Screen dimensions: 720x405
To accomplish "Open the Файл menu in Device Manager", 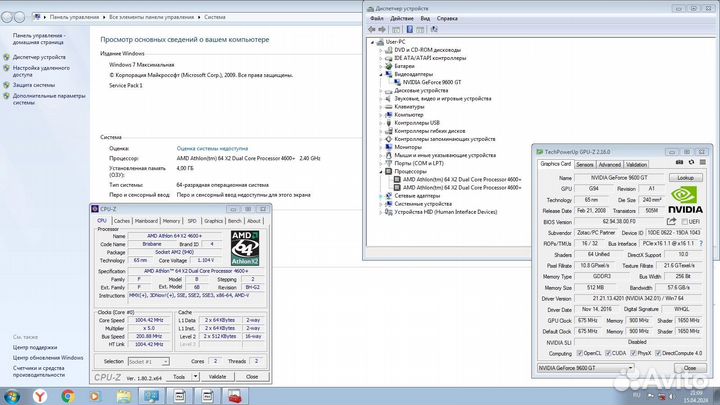I will [x=377, y=19].
